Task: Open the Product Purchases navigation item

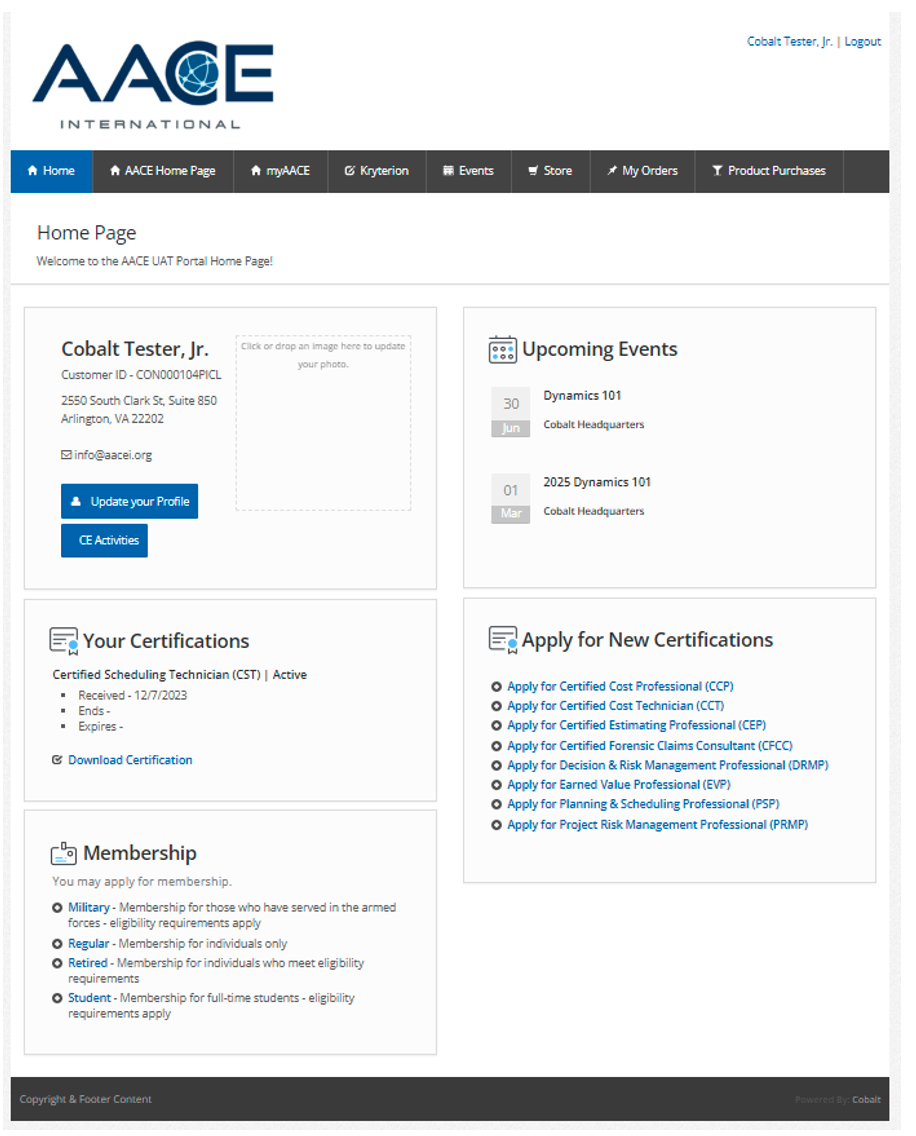Action: (770, 171)
